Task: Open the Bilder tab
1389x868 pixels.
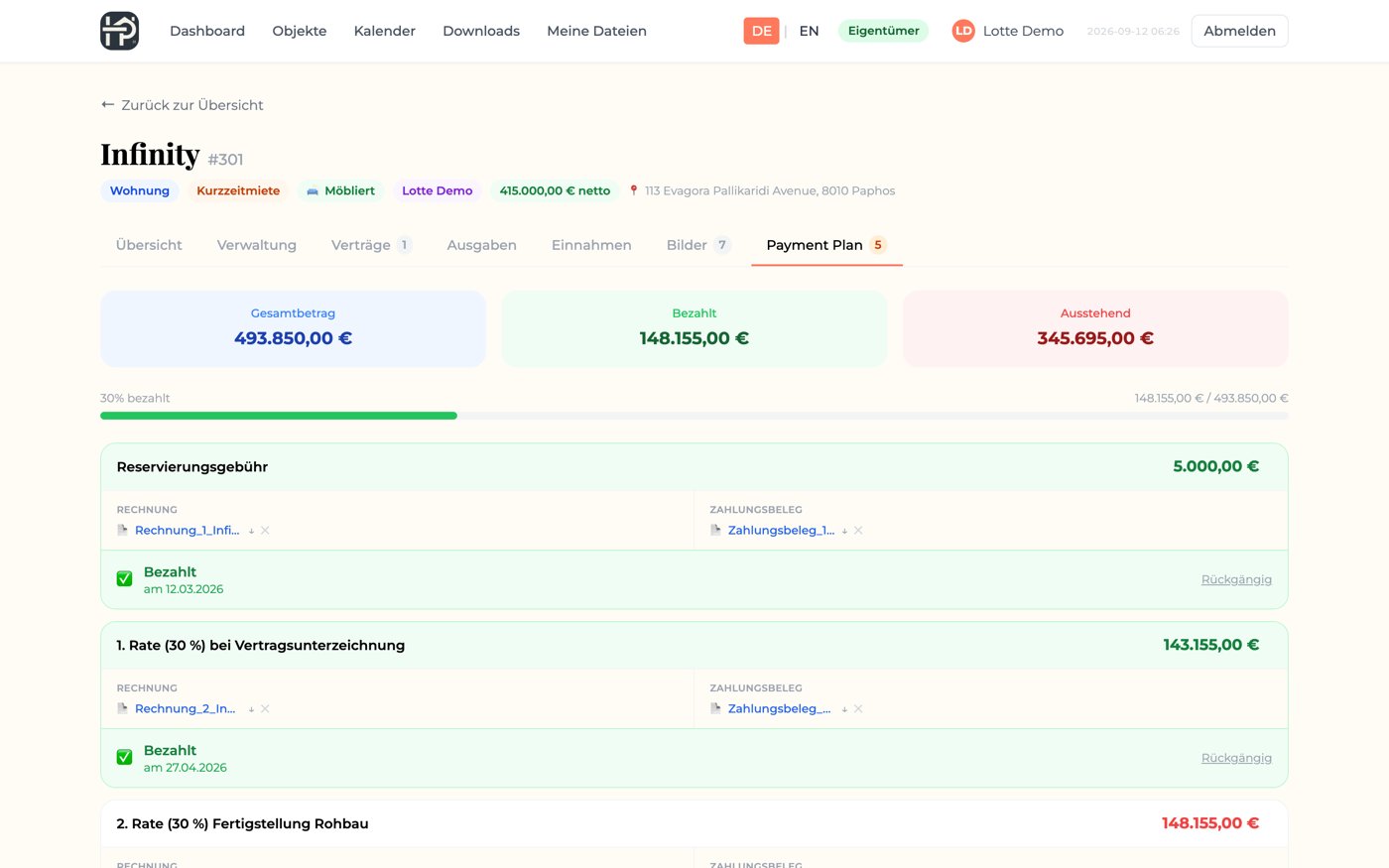Action: click(698, 245)
